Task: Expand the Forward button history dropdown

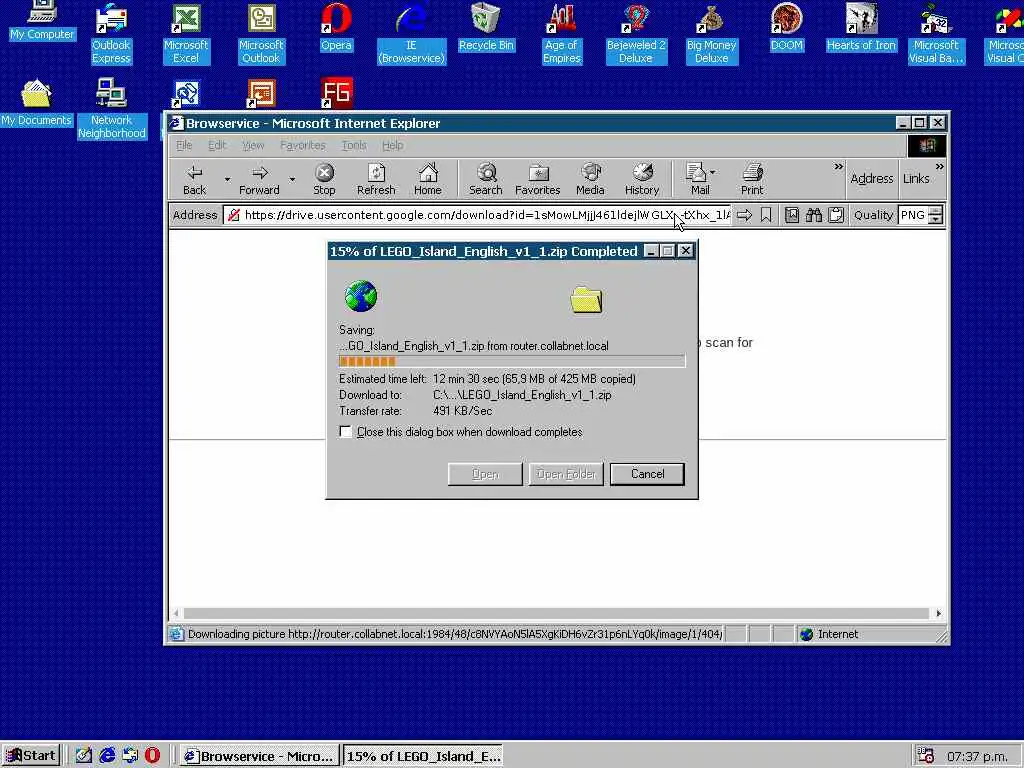Action: (292, 179)
